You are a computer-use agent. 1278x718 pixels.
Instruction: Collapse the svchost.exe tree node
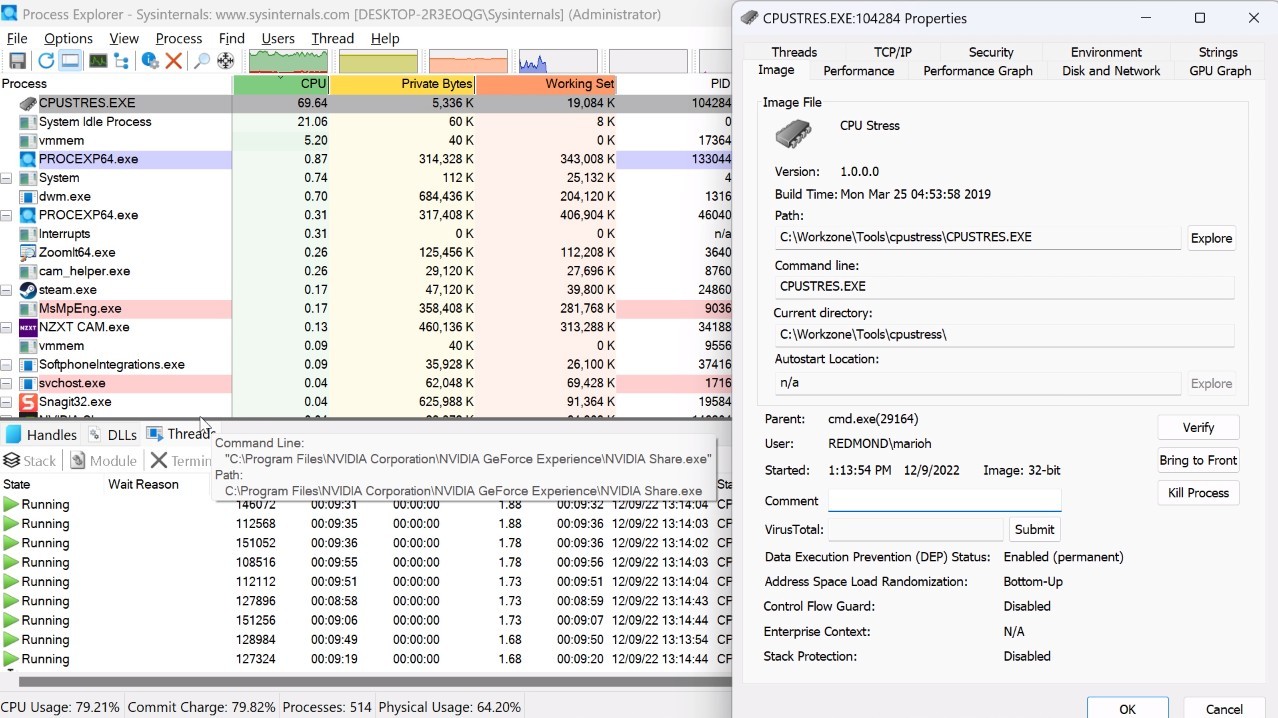tap(7, 383)
